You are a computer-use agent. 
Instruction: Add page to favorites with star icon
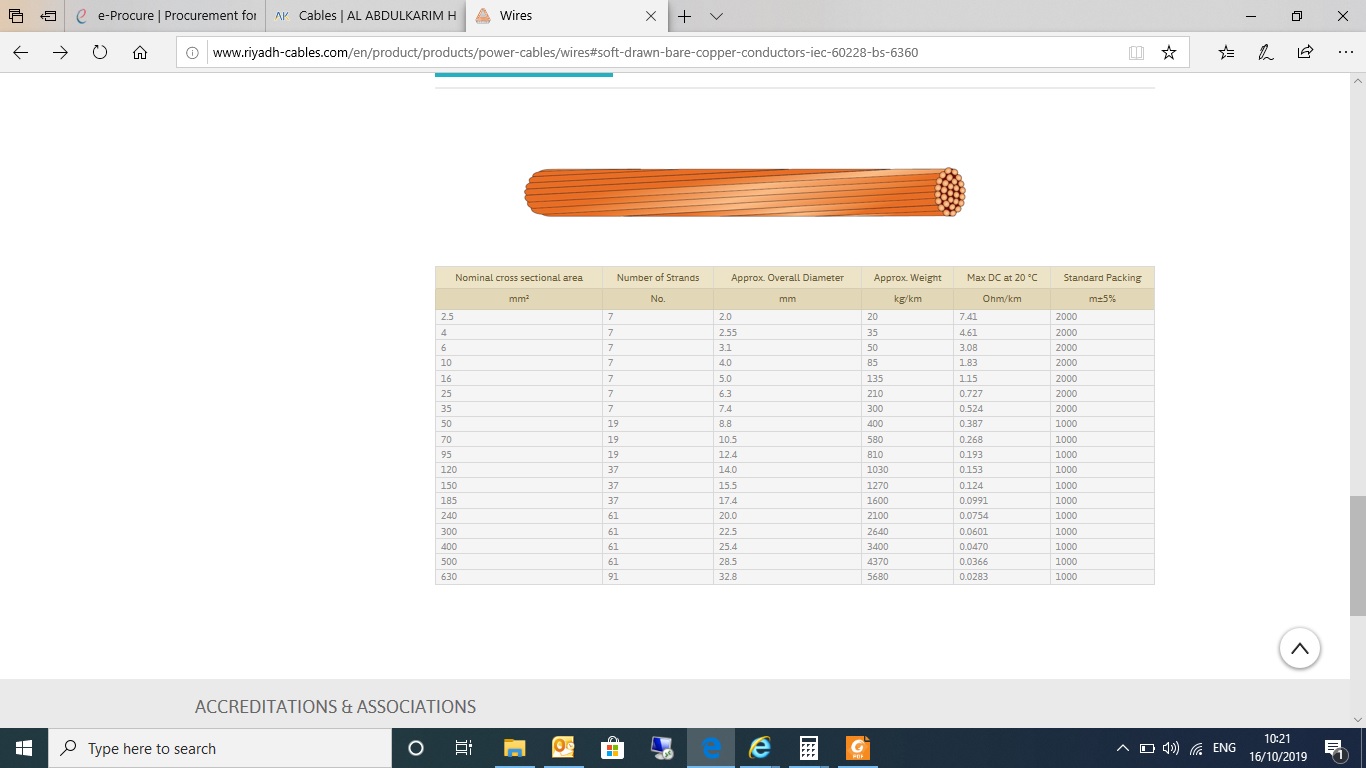(x=1168, y=52)
